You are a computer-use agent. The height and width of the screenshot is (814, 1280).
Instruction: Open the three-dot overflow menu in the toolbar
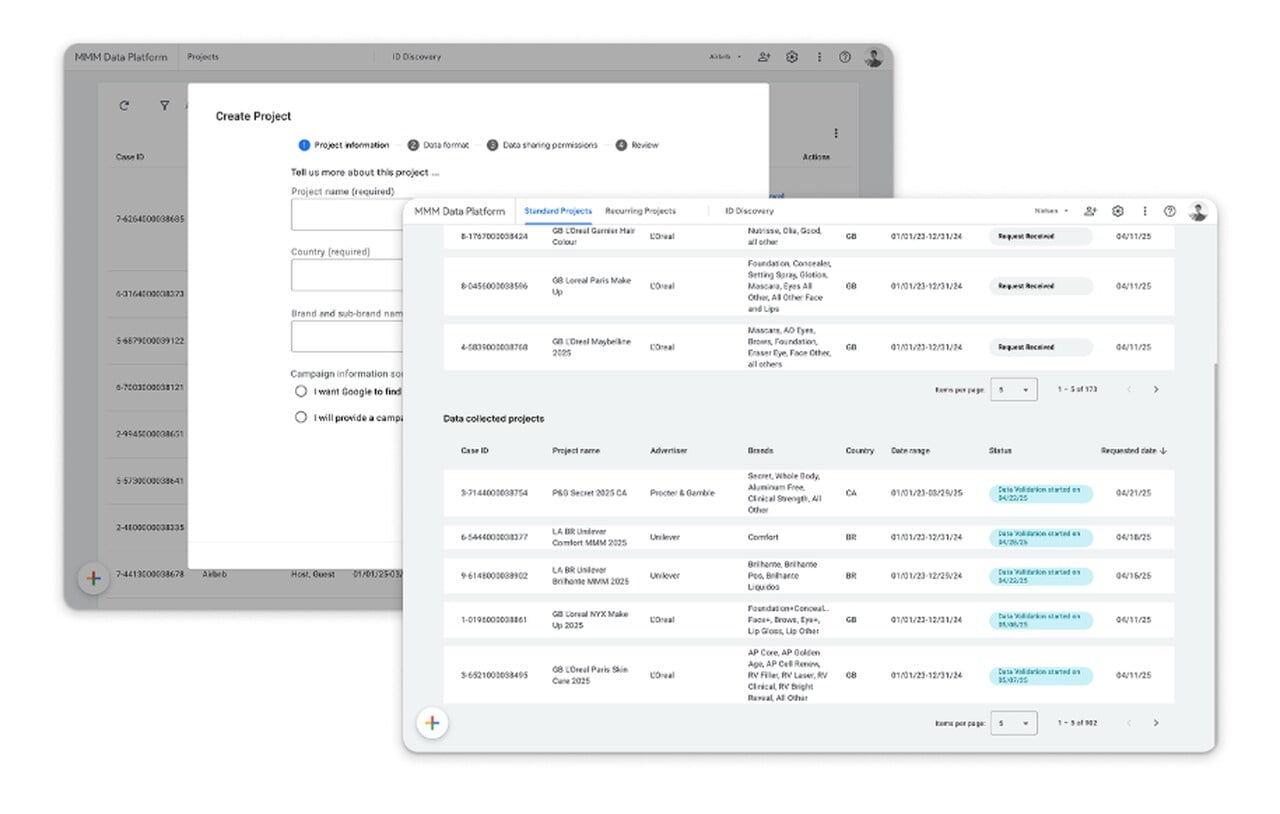point(1144,211)
